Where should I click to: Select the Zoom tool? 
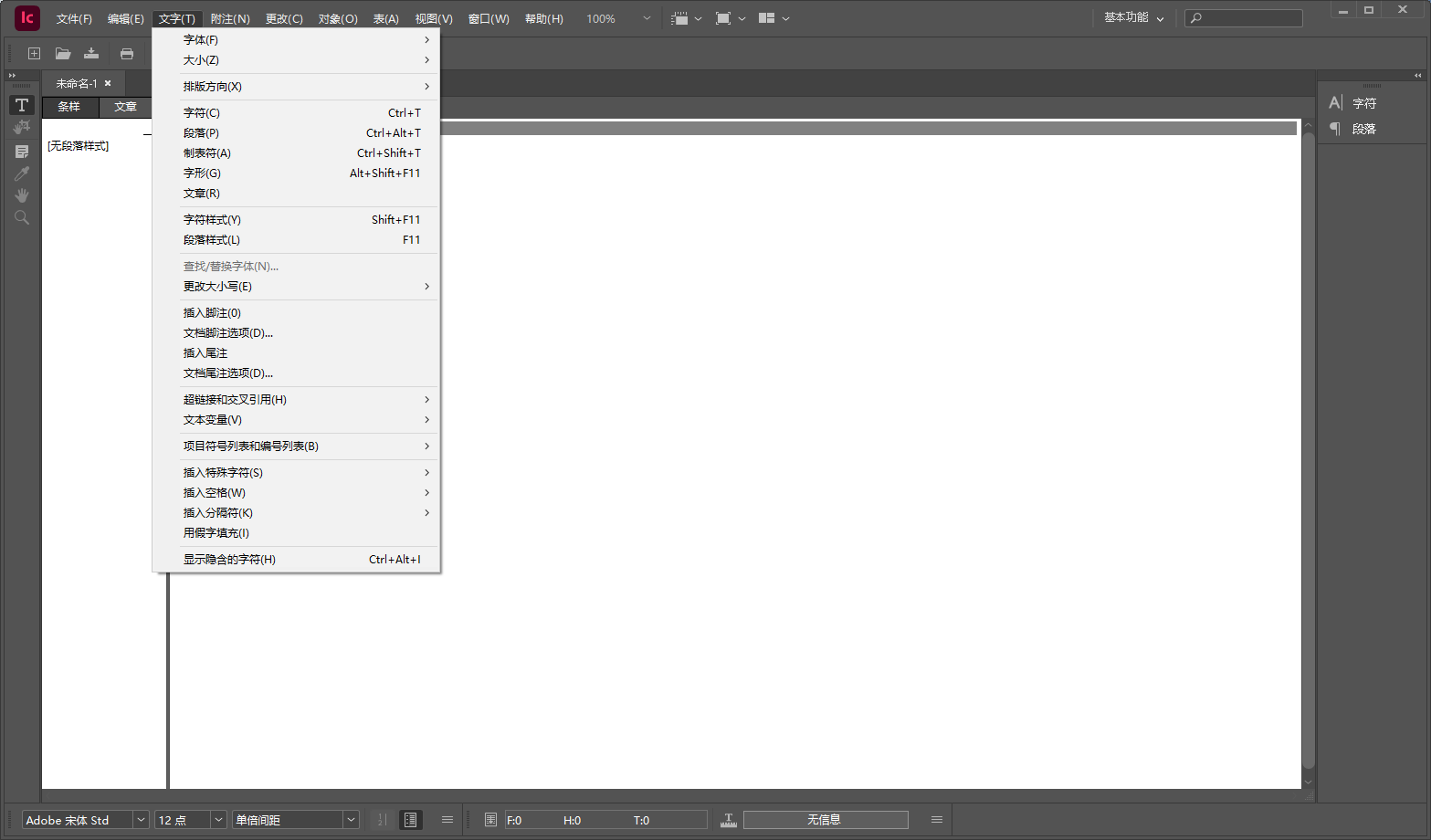coord(21,217)
